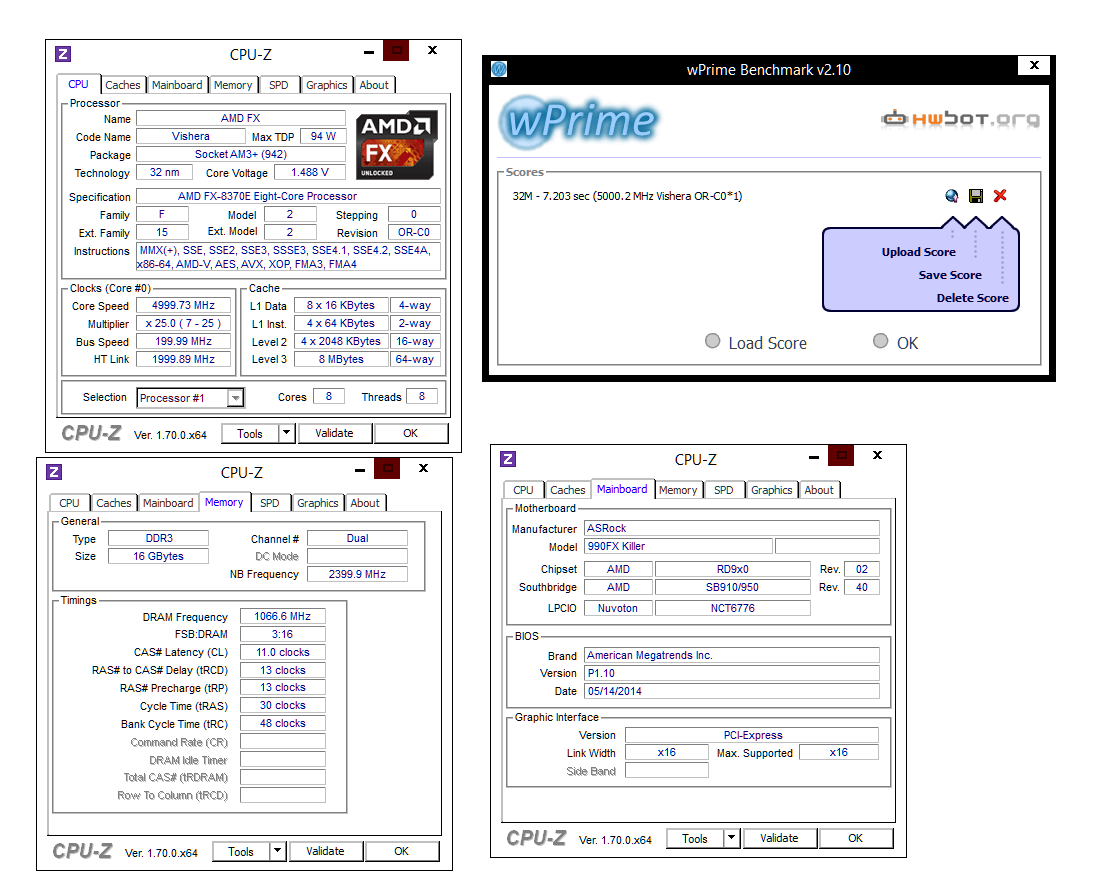
Task: Click the 32M - 7.203 sec score entry
Action: coord(627,196)
